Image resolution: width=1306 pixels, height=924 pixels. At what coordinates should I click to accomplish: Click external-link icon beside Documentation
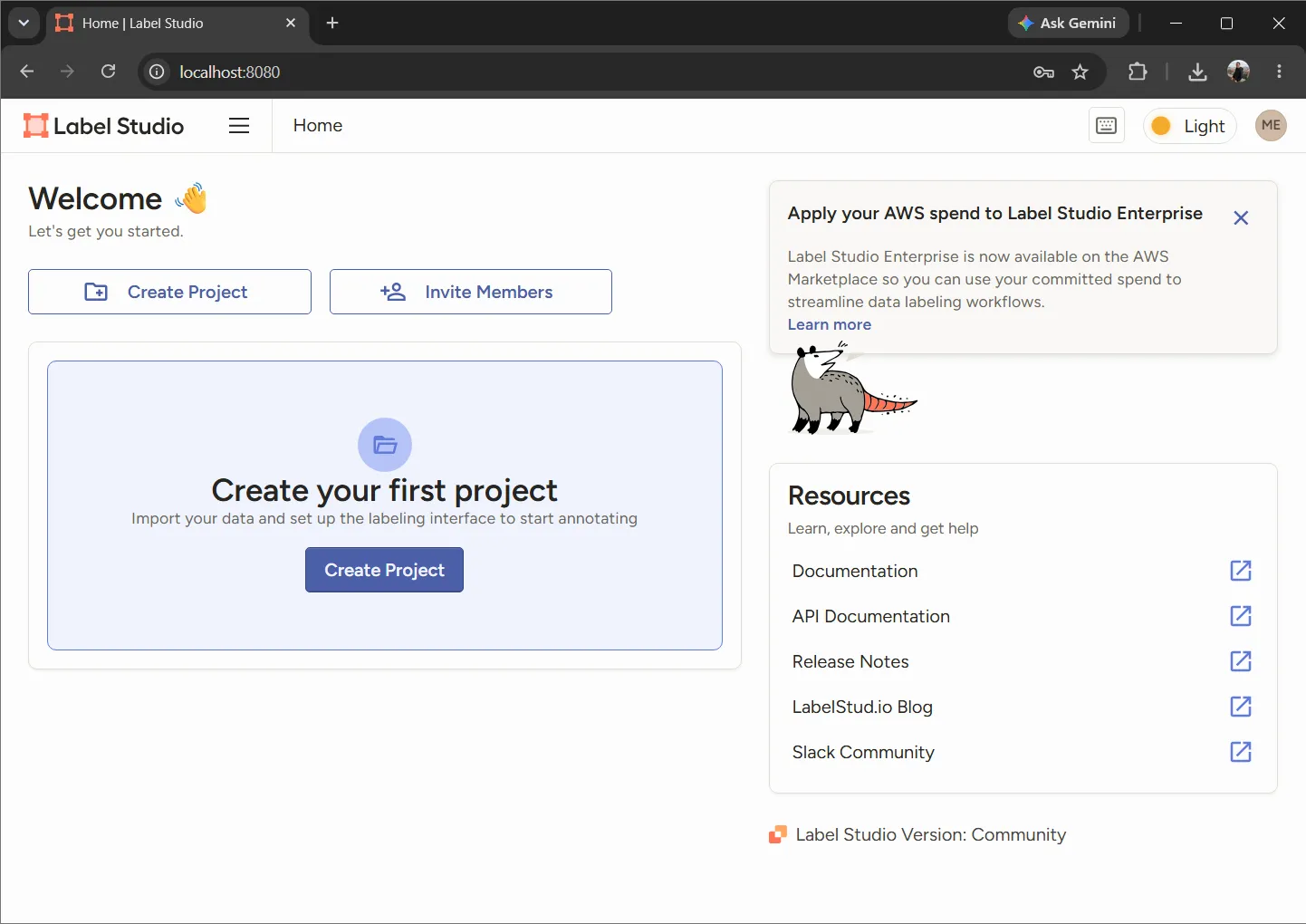point(1241,571)
